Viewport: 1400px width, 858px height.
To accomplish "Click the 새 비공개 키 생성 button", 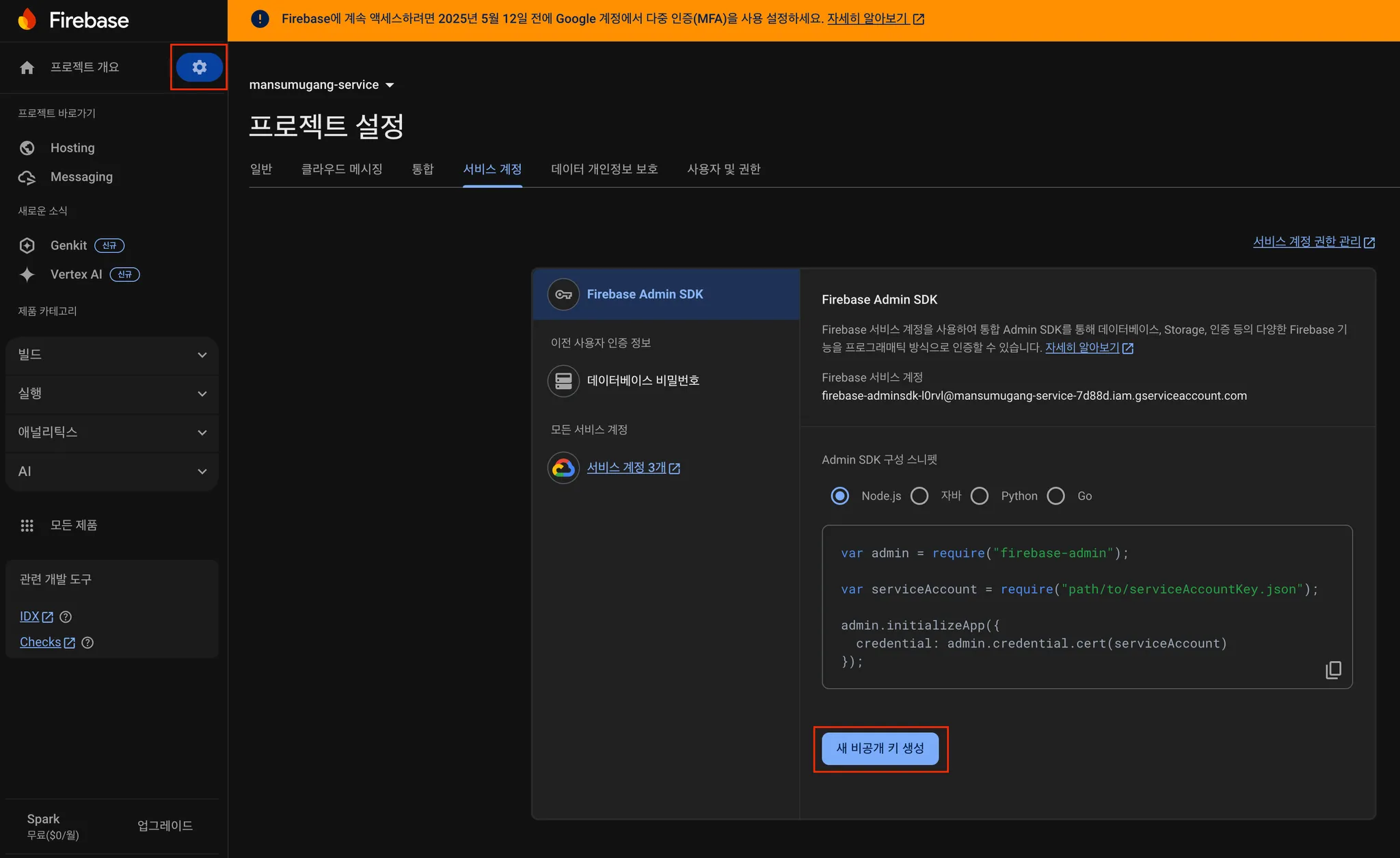I will pyautogui.click(x=880, y=749).
